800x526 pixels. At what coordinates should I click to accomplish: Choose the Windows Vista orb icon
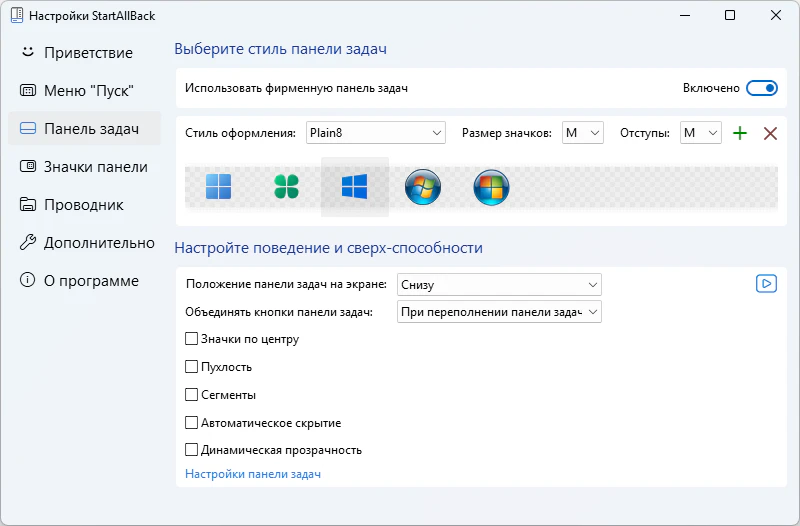pyautogui.click(x=491, y=187)
